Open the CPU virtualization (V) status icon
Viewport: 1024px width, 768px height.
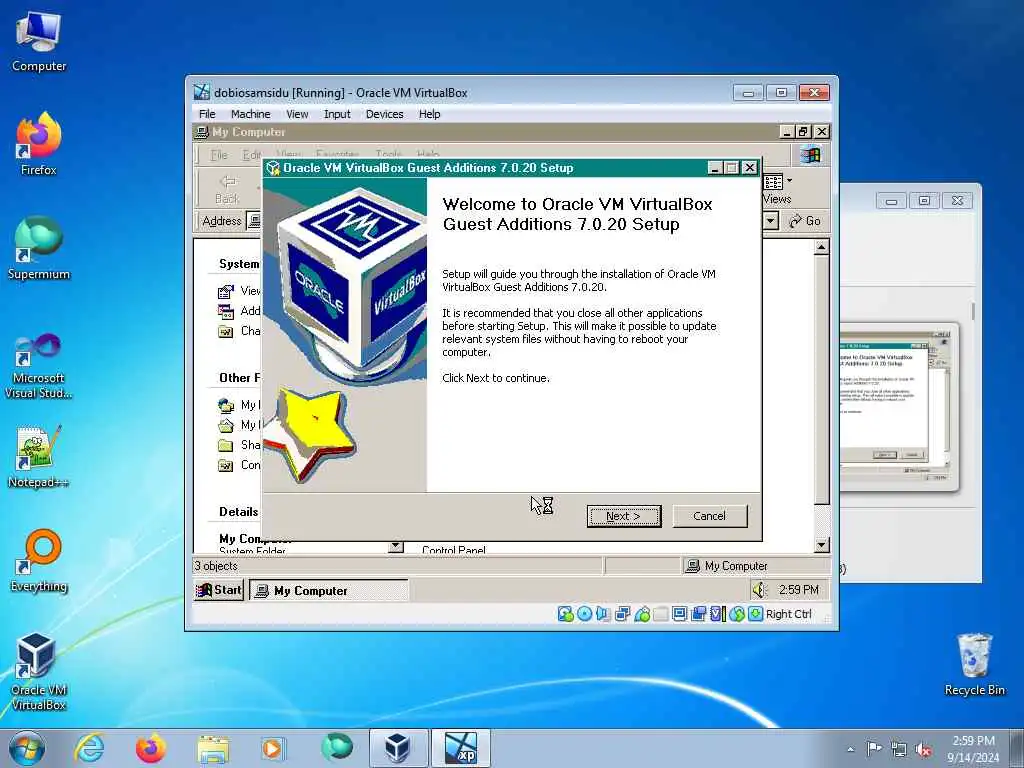click(718, 614)
